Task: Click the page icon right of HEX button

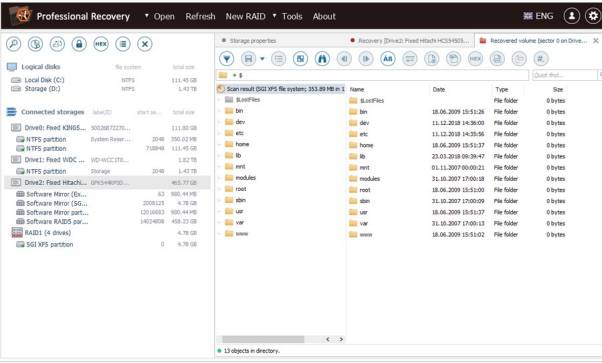Action: click(x=497, y=59)
